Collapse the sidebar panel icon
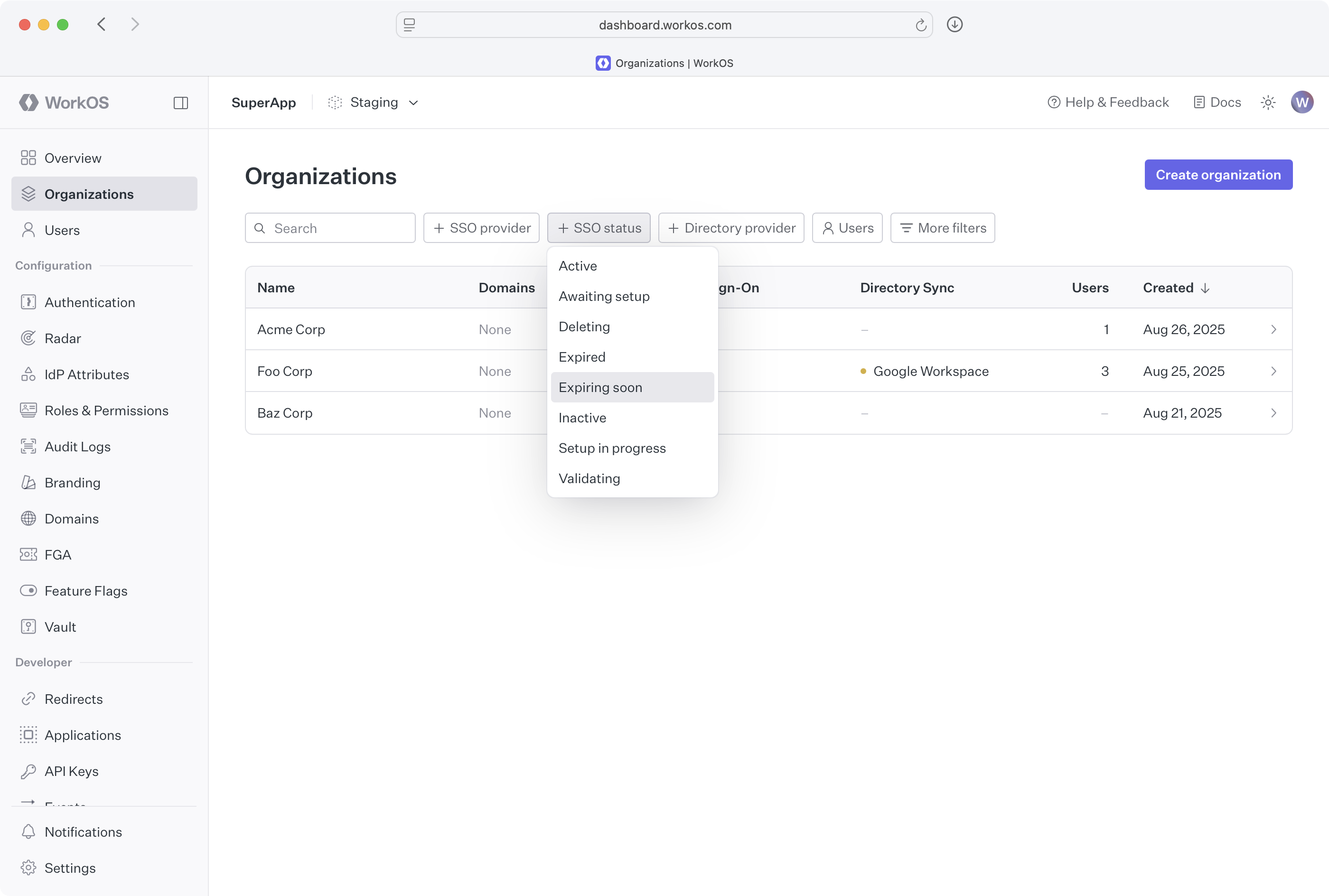 [x=180, y=103]
